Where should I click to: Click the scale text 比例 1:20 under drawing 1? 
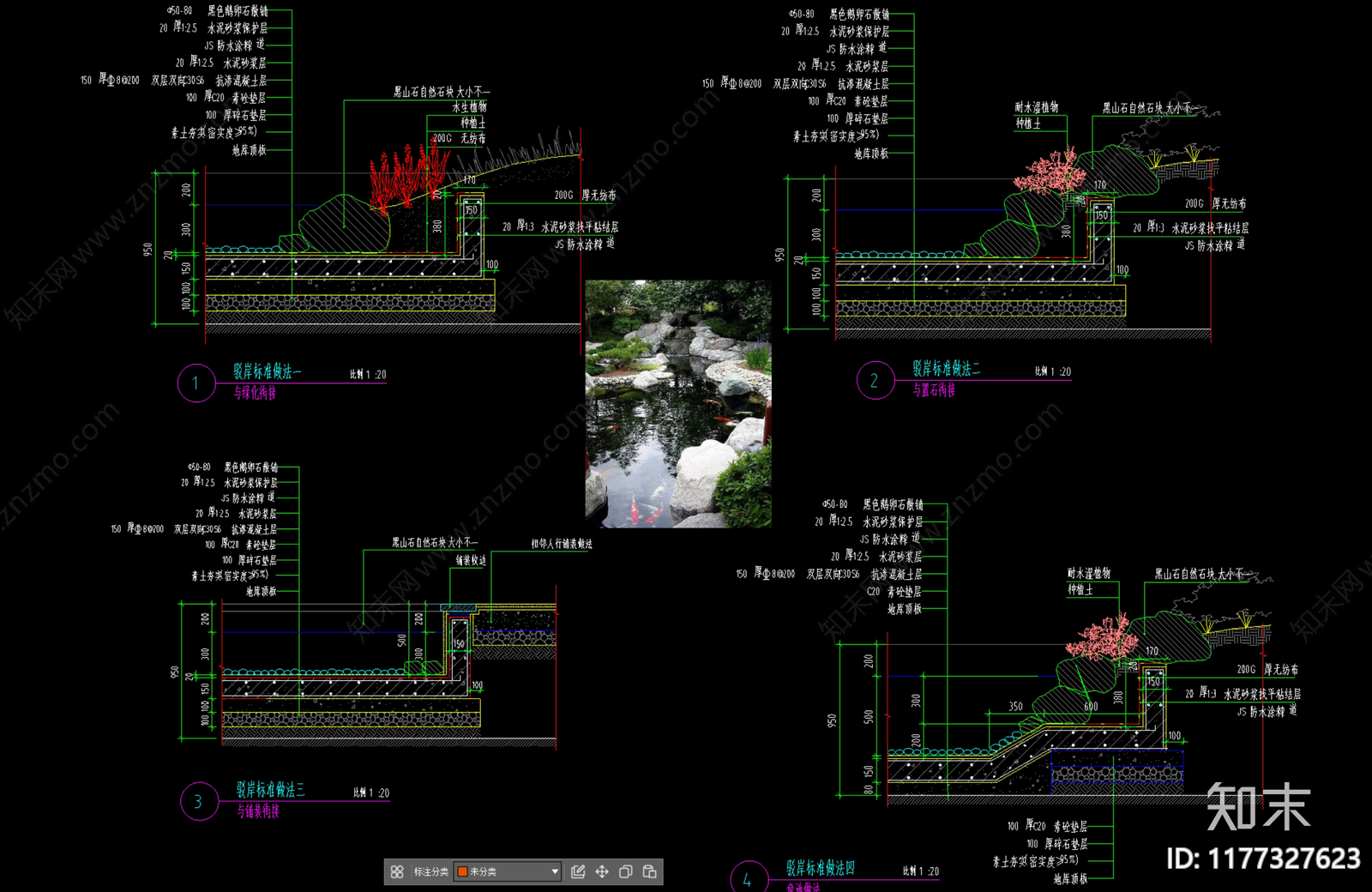pos(368,375)
